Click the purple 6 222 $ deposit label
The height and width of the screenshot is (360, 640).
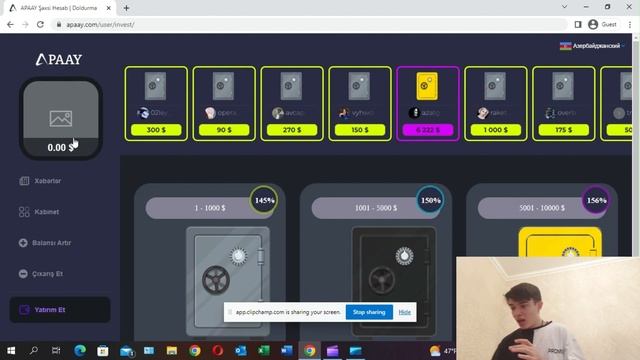coord(428,130)
